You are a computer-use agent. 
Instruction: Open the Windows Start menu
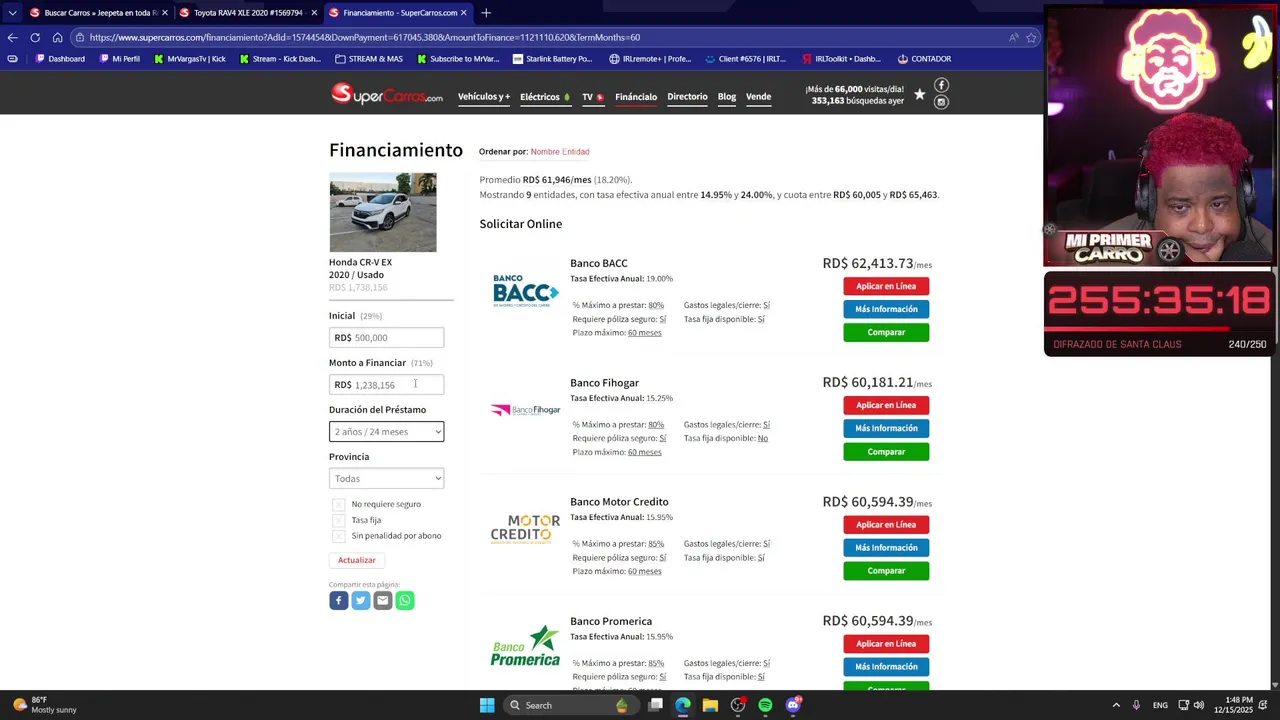487,705
